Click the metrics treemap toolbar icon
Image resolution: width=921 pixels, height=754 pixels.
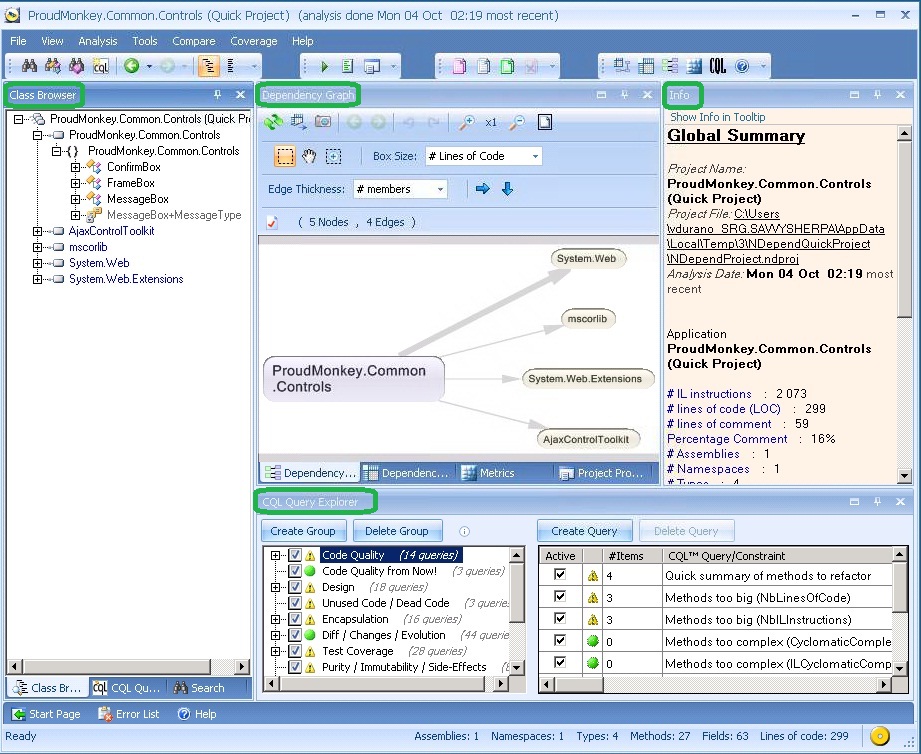click(694, 66)
